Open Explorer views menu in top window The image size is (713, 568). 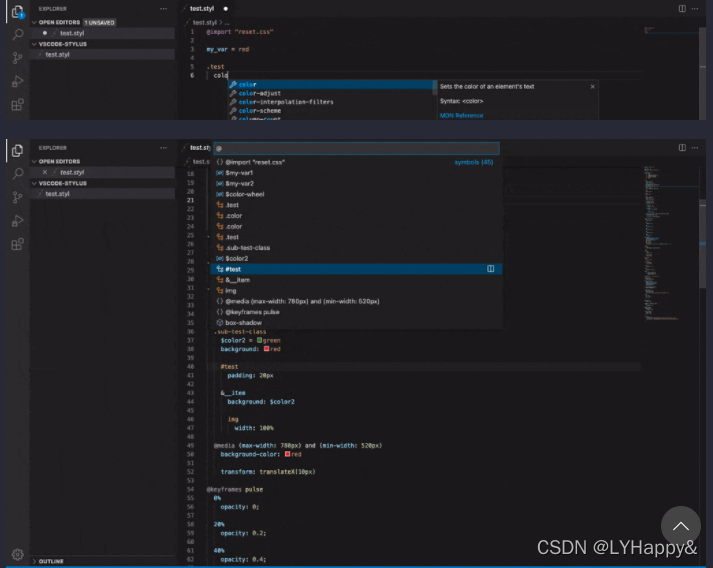163,9
